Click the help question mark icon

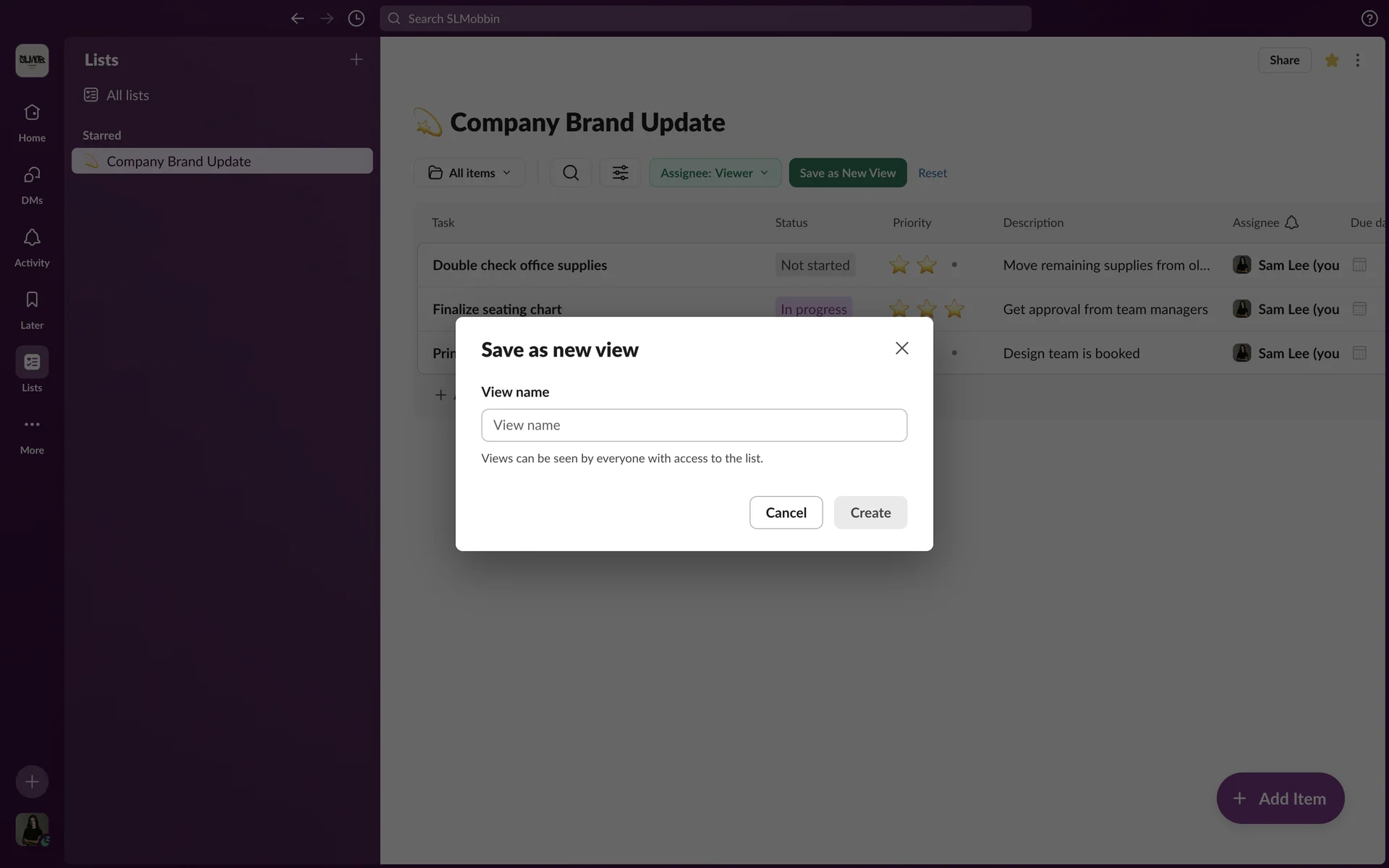(x=1369, y=19)
